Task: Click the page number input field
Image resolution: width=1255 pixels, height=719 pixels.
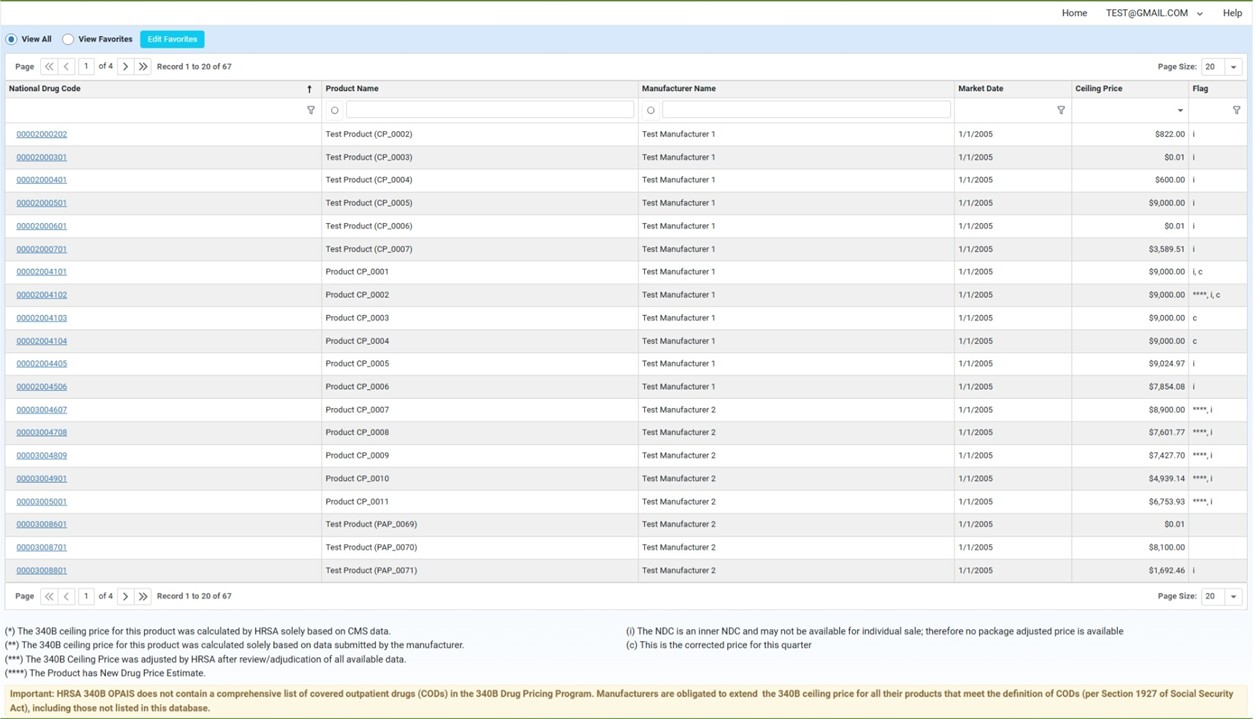Action: [x=86, y=65]
